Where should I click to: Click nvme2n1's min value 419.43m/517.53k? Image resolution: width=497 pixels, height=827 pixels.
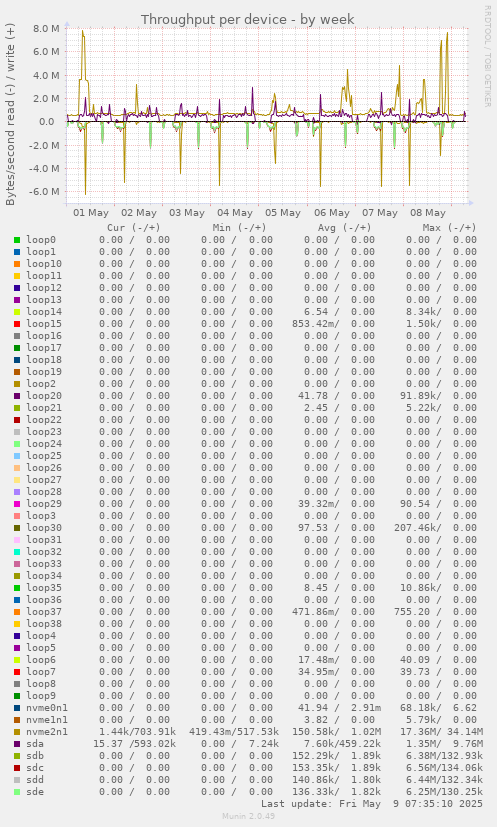[234, 732]
